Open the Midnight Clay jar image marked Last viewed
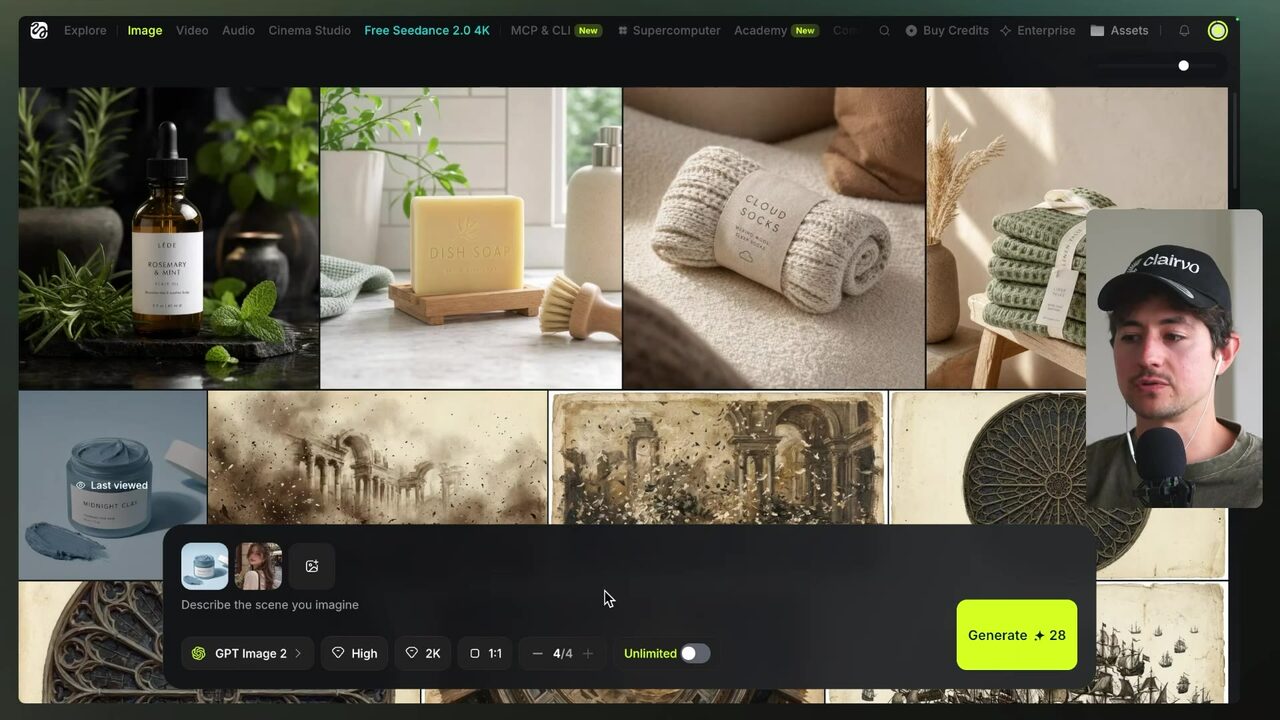This screenshot has width=1280, height=720. coord(112,485)
